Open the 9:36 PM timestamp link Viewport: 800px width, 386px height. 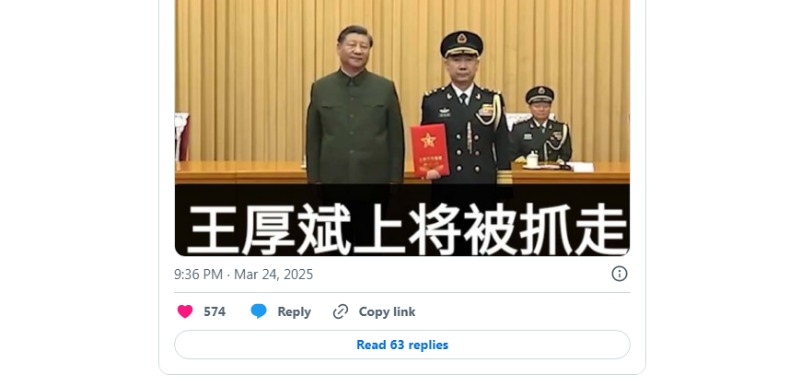pos(198,274)
